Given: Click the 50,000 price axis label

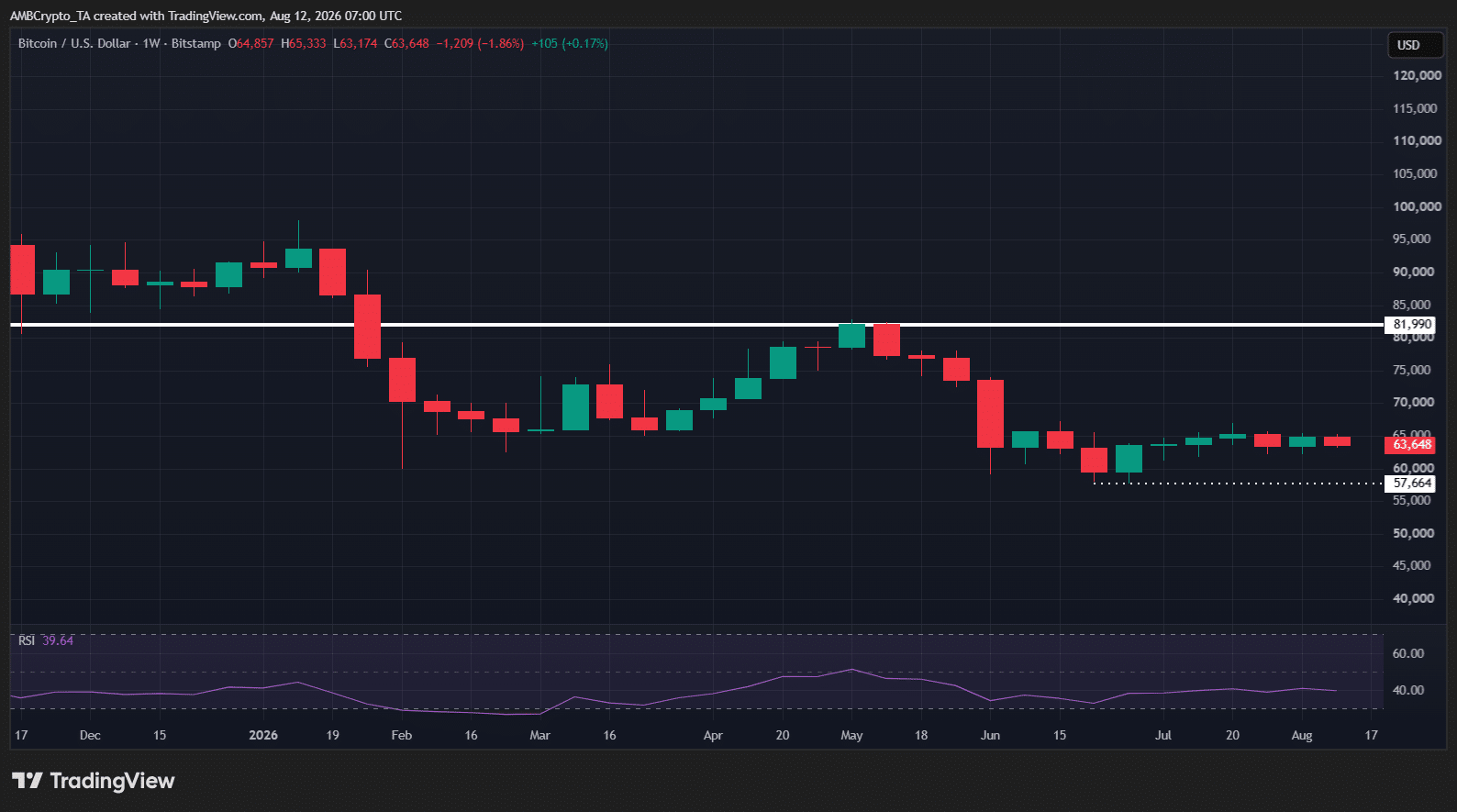Looking at the screenshot, I should (1414, 533).
